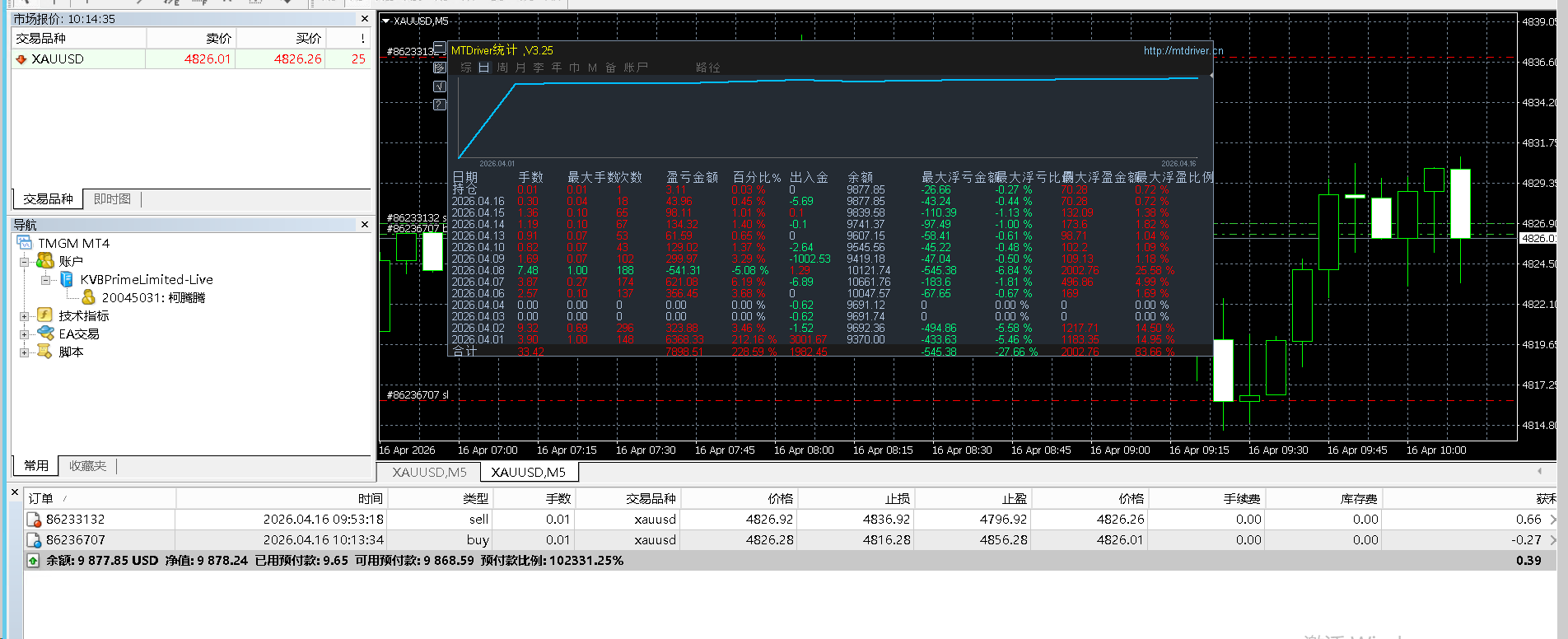Select the 周 (weekly) statistics period
This screenshot has height=639, width=1568.
[x=502, y=68]
